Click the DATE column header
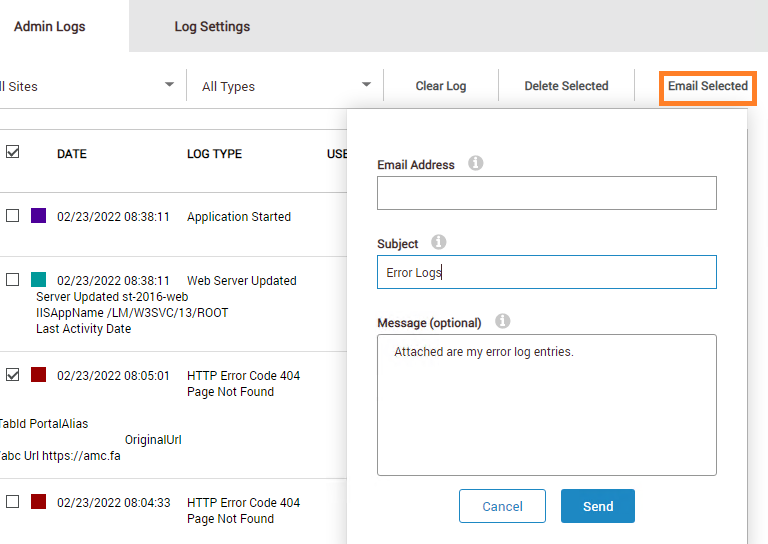768x544 pixels. pos(72,154)
